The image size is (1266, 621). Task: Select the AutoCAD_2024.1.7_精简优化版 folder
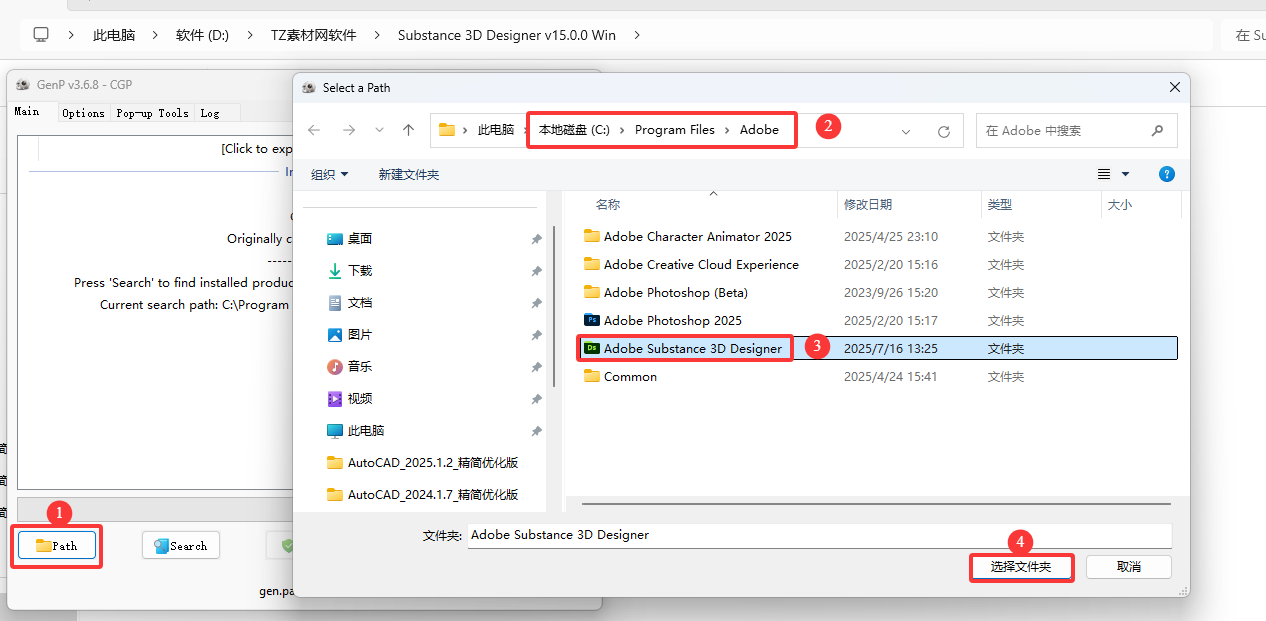(x=423, y=494)
